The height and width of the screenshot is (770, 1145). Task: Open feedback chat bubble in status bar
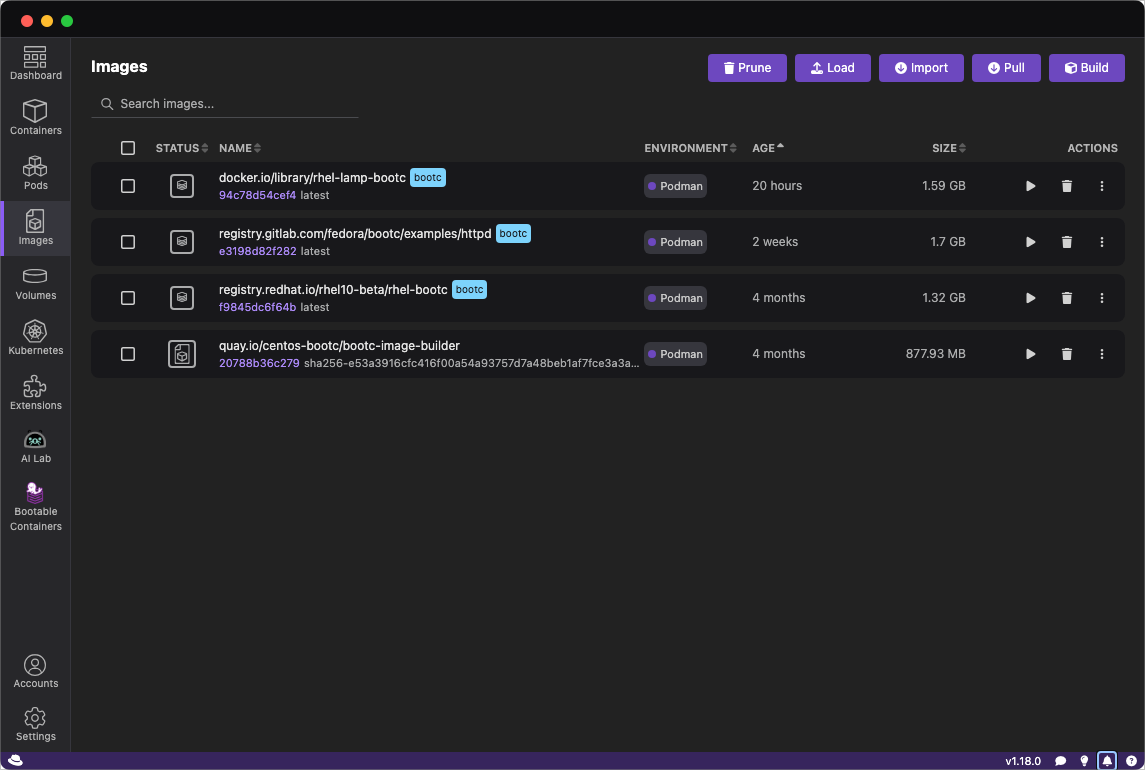point(1060,761)
